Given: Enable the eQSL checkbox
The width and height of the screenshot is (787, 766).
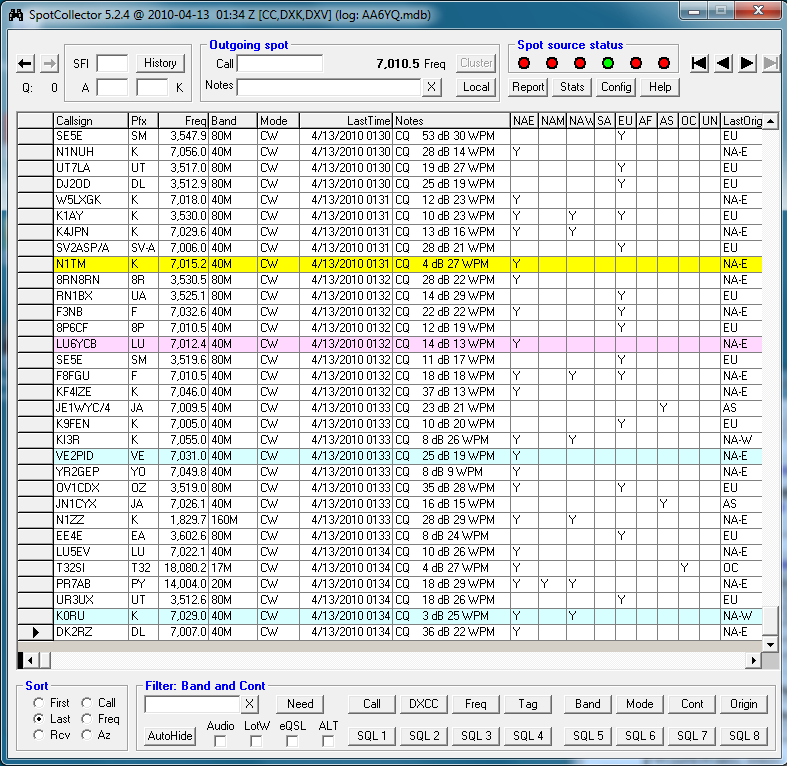Looking at the screenshot, I should point(292,741).
